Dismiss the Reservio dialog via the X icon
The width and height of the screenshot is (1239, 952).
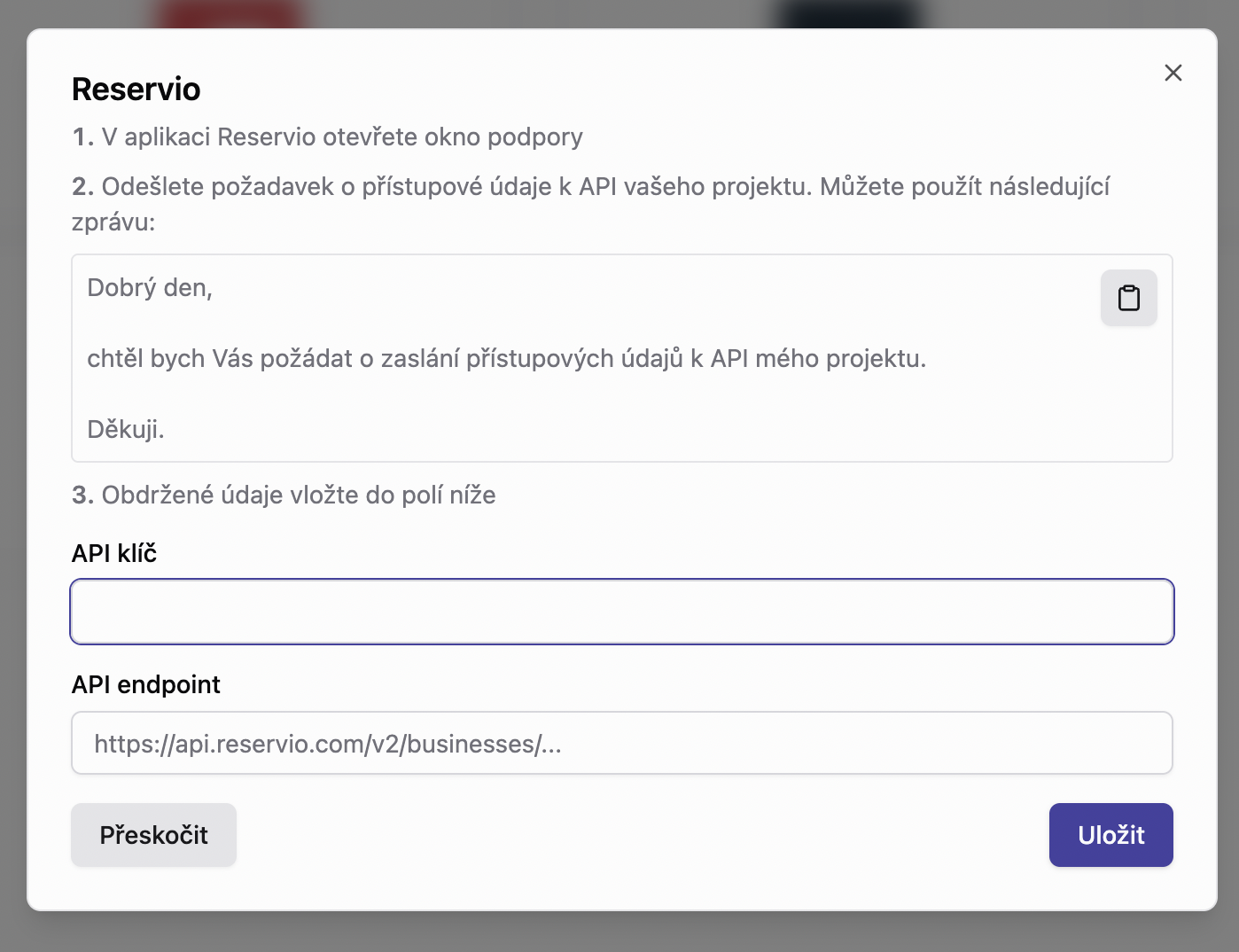pos(1173,73)
